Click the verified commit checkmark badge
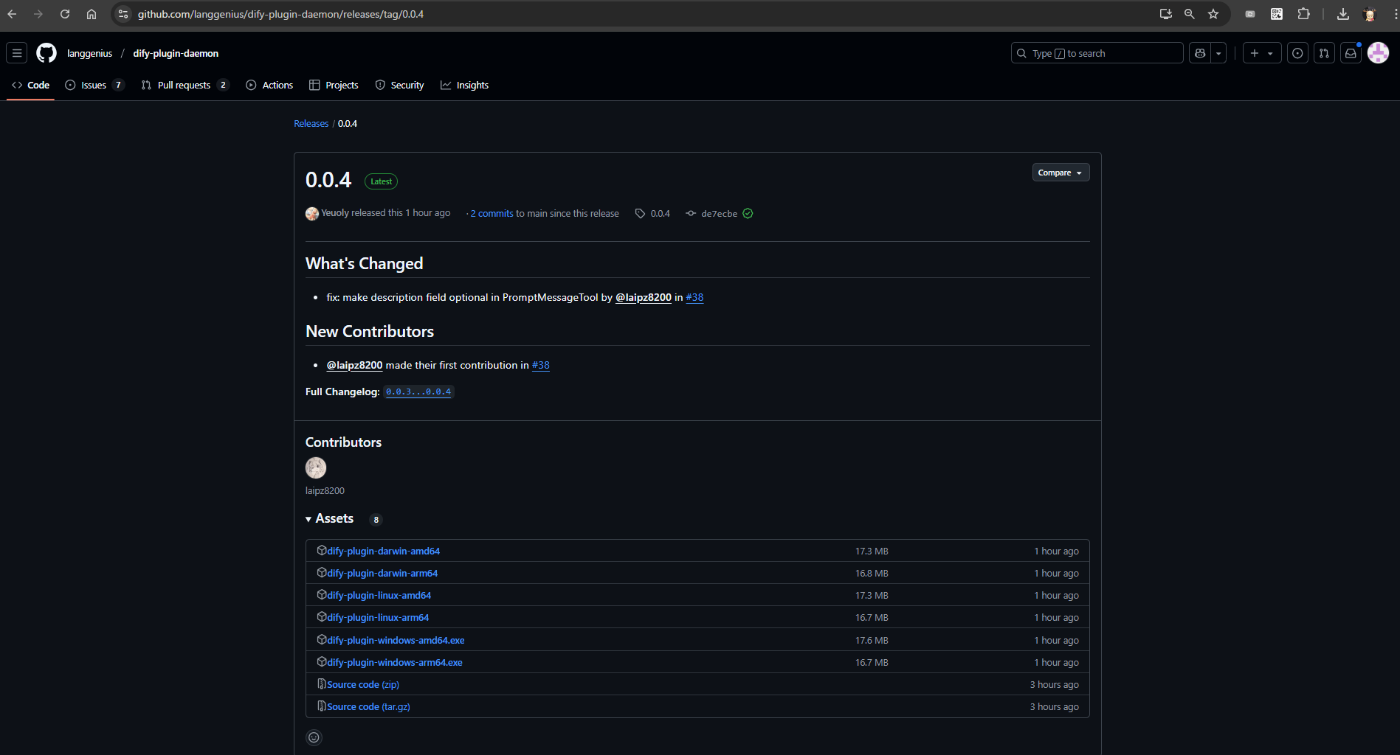The width and height of the screenshot is (1400, 755). [747, 213]
